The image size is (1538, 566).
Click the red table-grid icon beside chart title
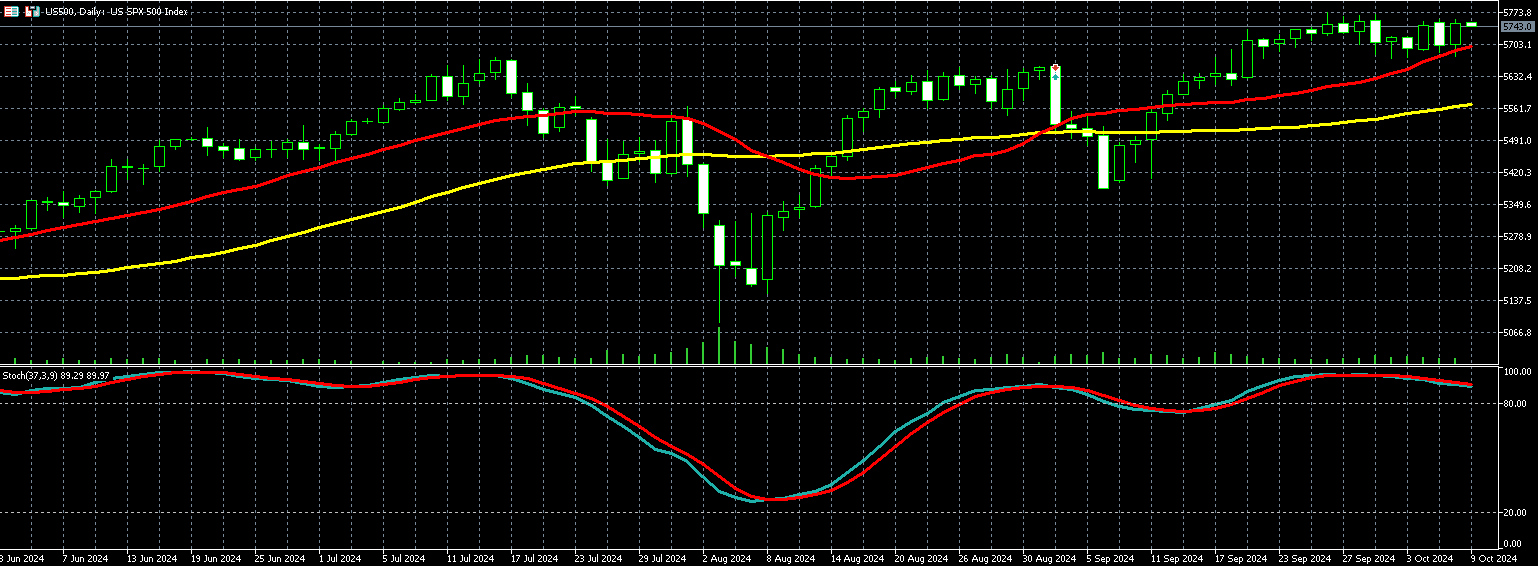12,11
